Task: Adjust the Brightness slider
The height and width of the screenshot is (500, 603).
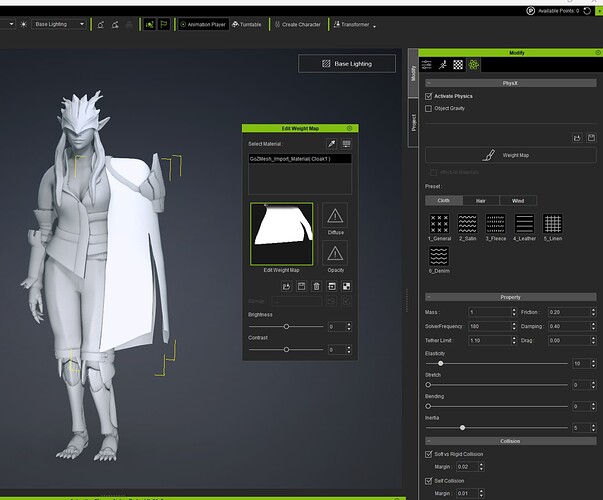Action: point(286,326)
